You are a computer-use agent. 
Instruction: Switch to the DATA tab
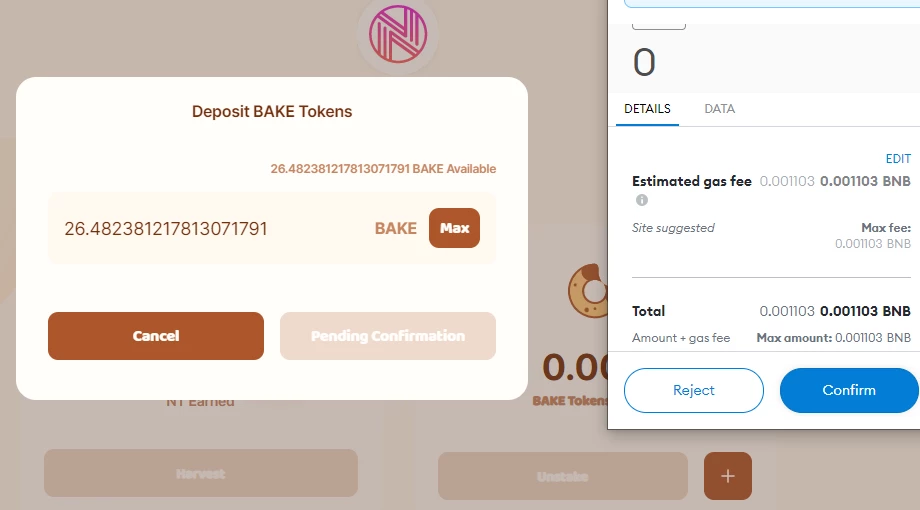[x=719, y=109]
